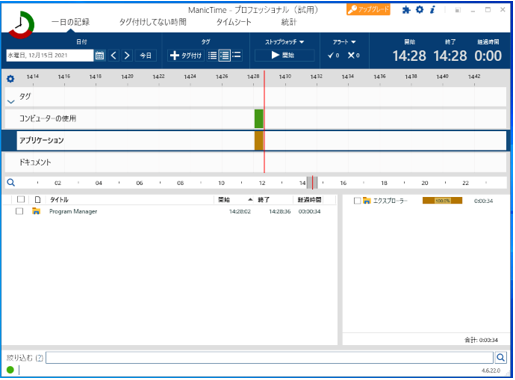Sort by タイトル column header

tap(59, 200)
